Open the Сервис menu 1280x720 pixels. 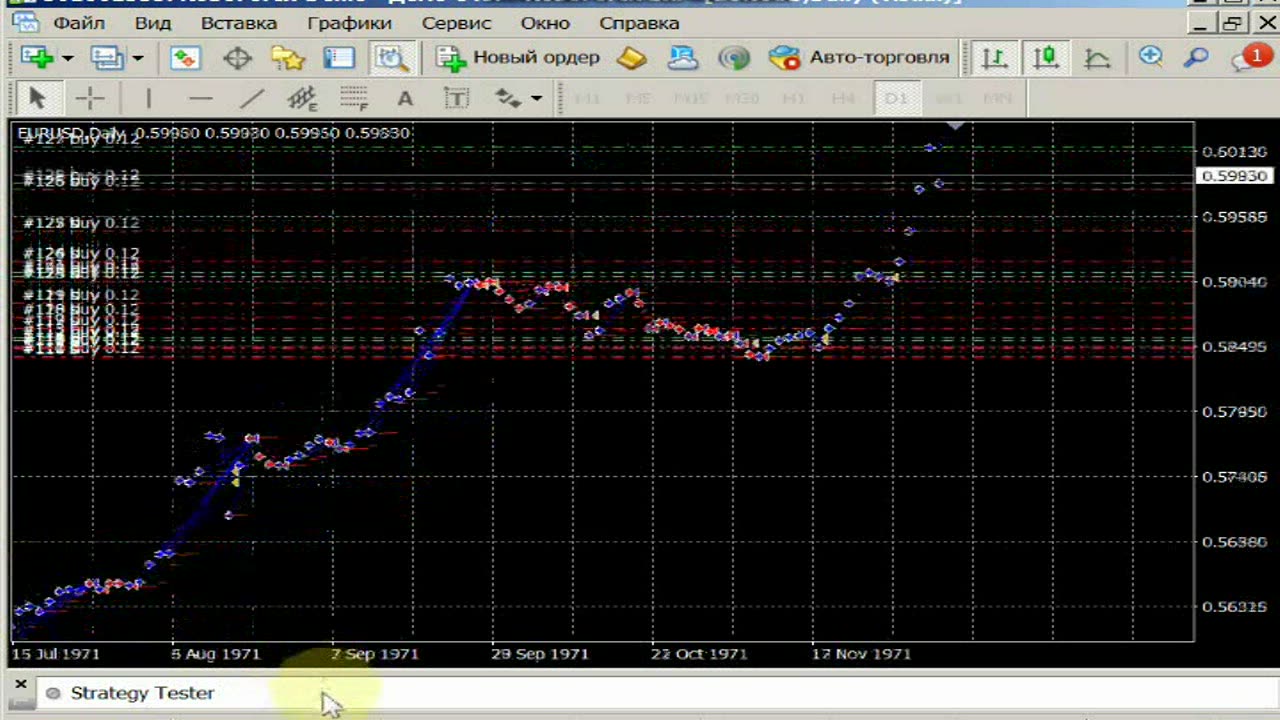pyautogui.click(x=456, y=23)
